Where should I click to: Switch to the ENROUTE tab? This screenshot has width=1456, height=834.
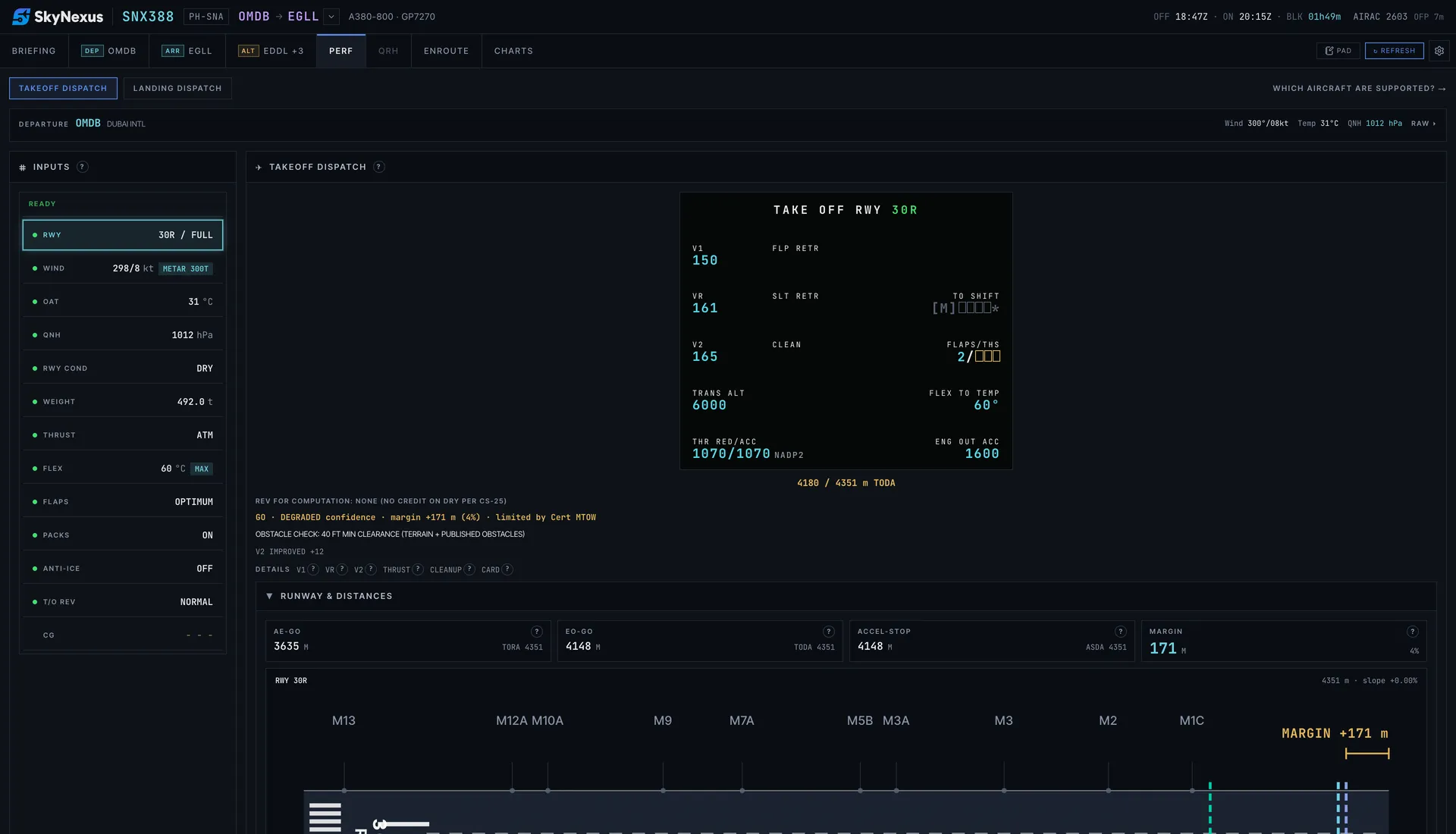pyautogui.click(x=447, y=51)
